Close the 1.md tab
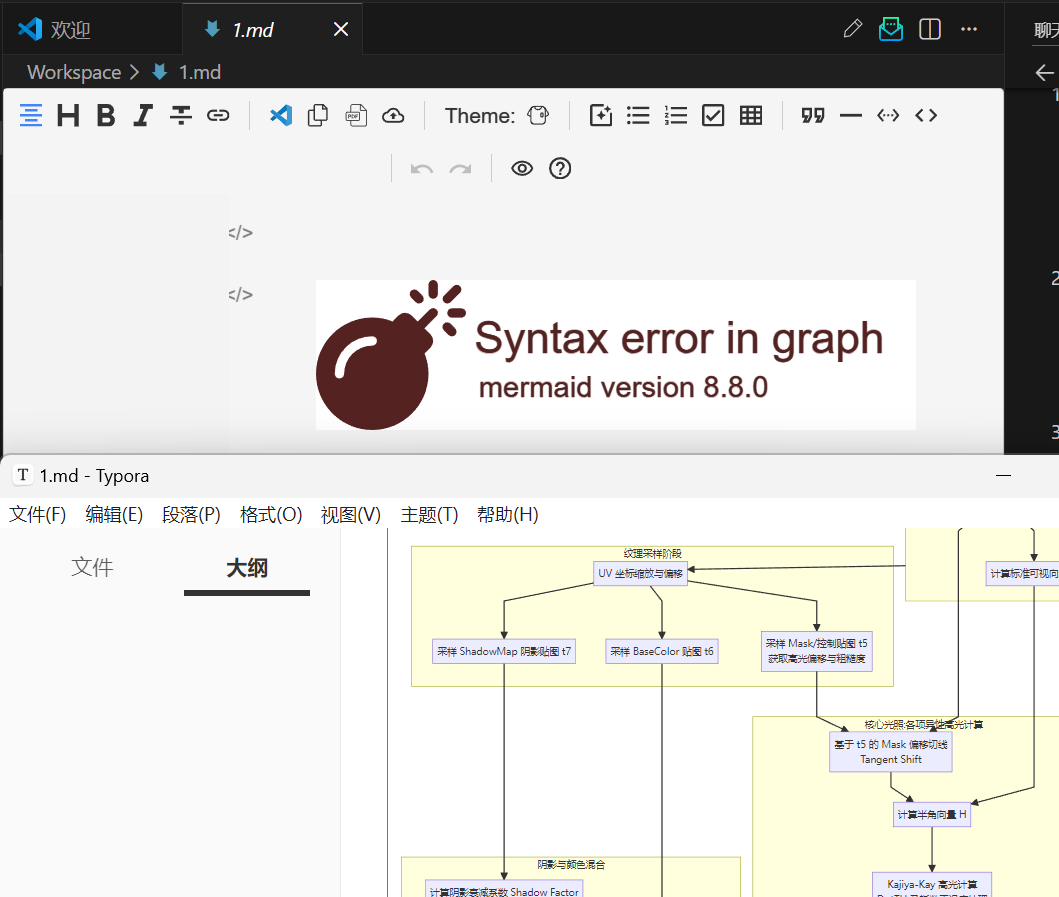 (341, 30)
